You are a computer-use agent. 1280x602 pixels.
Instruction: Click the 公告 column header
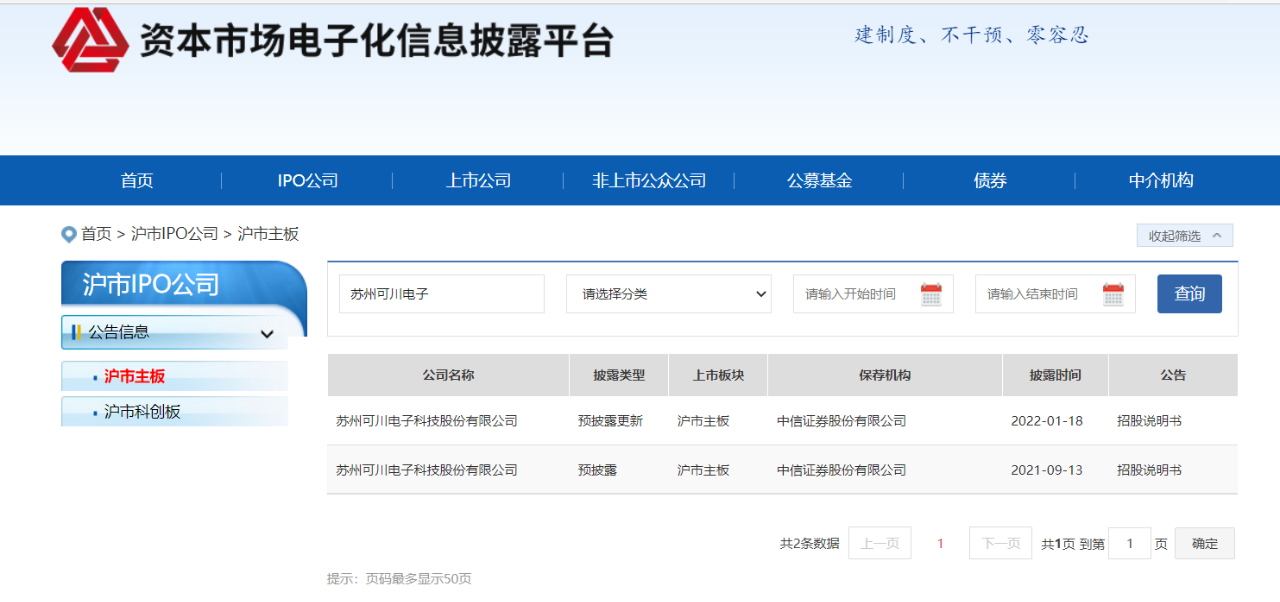(1173, 375)
